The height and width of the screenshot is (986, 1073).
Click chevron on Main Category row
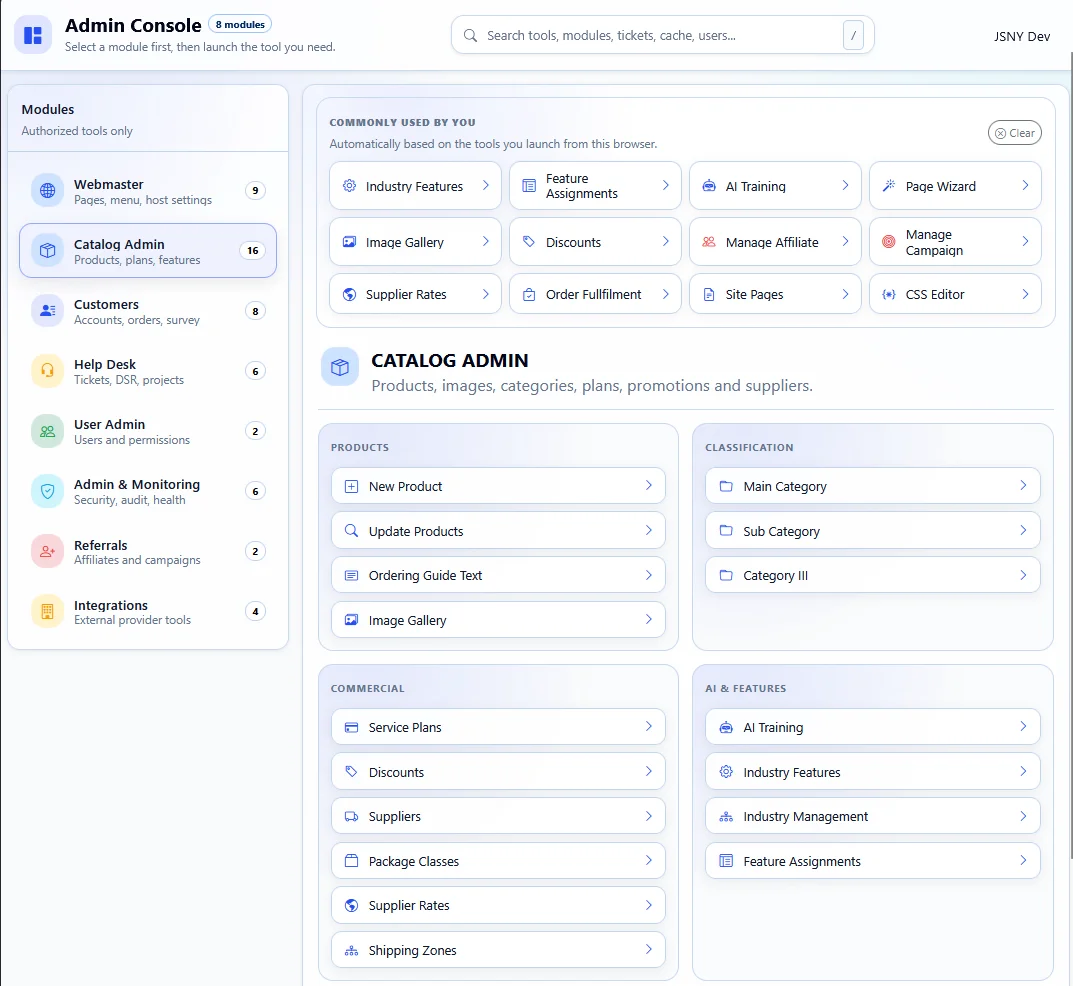[1023, 485]
